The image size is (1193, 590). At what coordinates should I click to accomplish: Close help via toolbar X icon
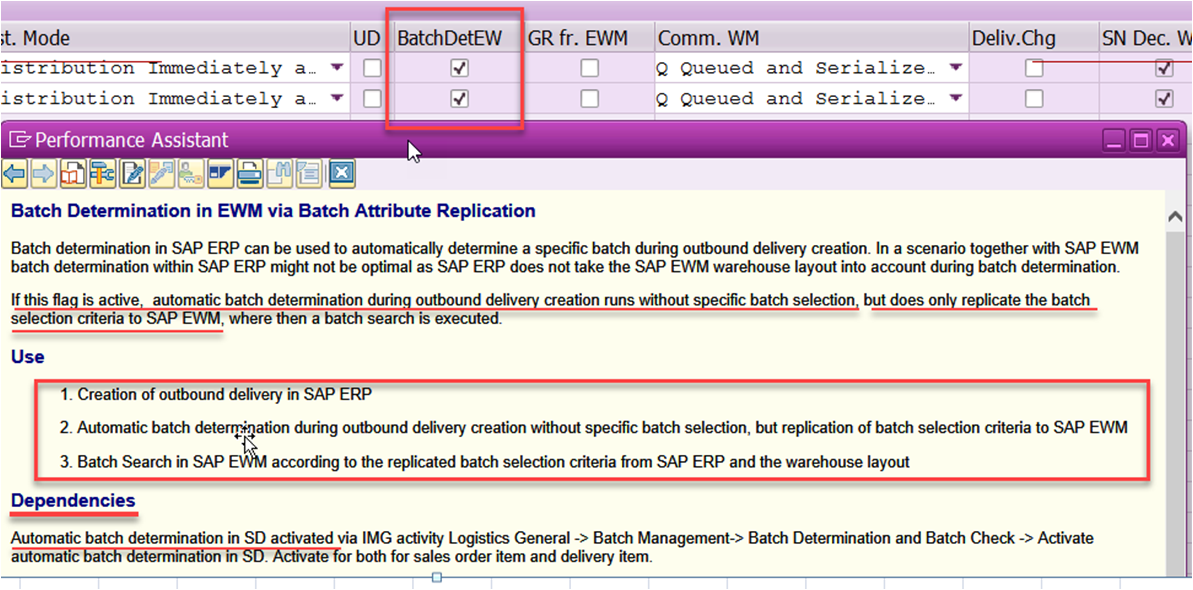(x=342, y=174)
